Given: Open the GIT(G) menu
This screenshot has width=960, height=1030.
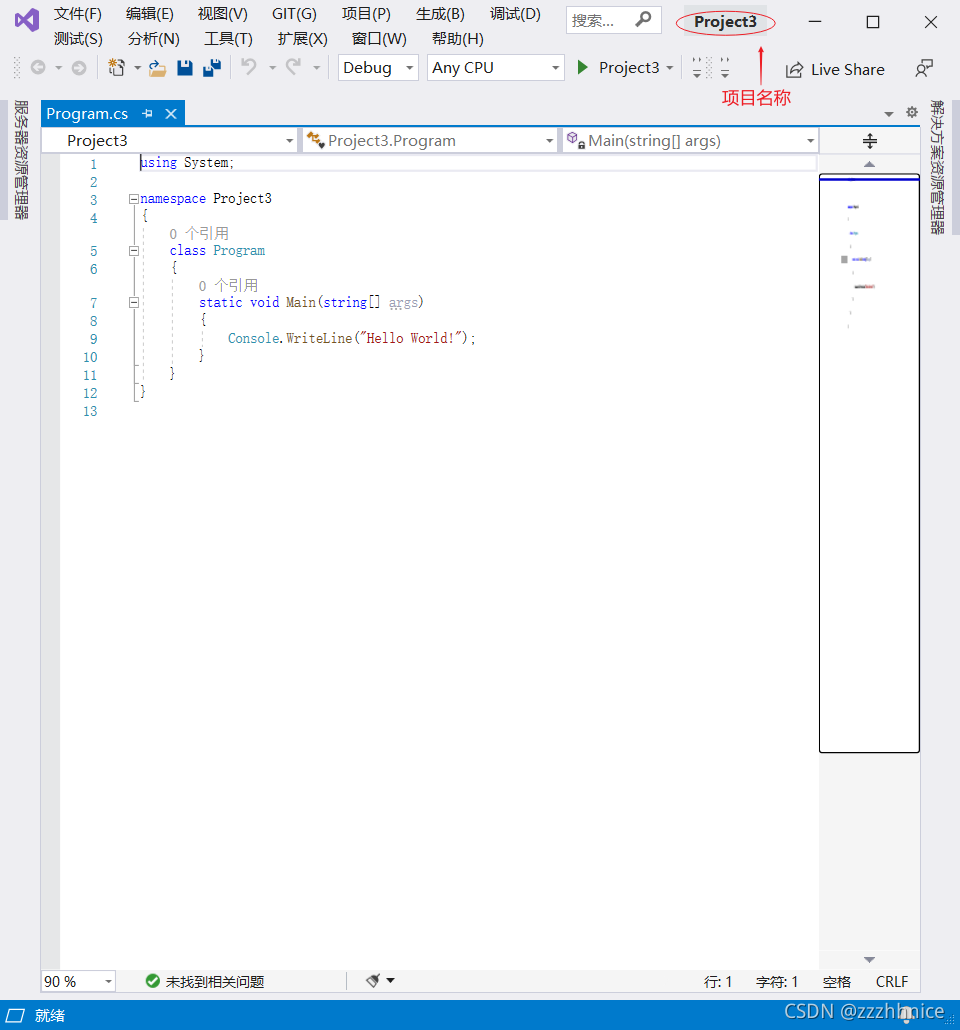Looking at the screenshot, I should click(294, 14).
